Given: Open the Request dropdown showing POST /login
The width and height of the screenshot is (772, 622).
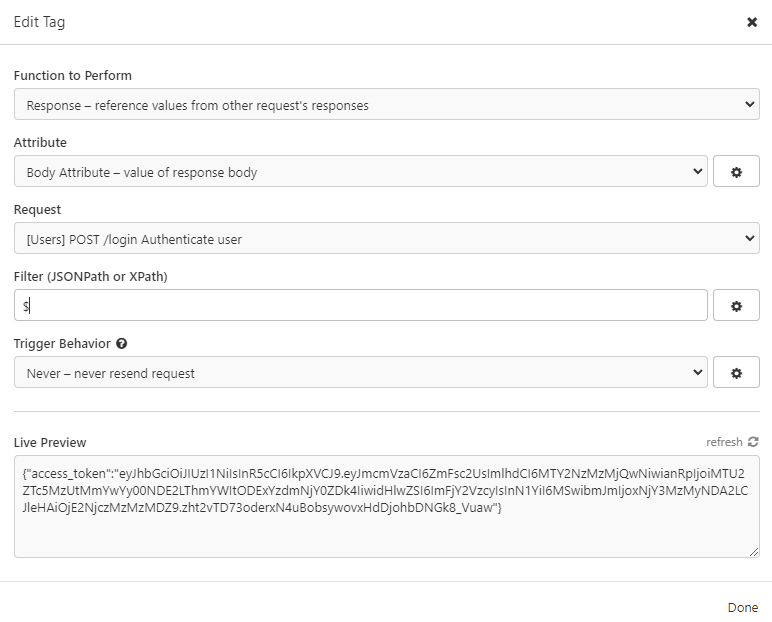Looking at the screenshot, I should point(386,238).
